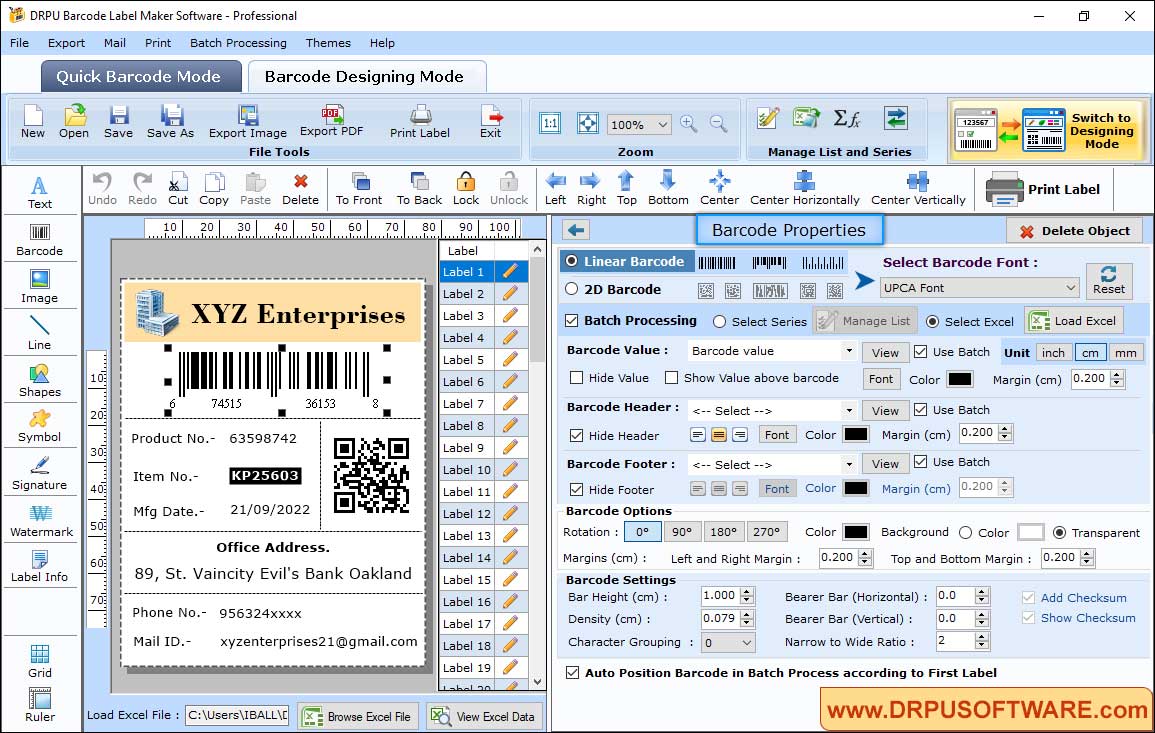Toggle the Ruler display
Image resolution: width=1155 pixels, height=733 pixels.
tap(40, 705)
